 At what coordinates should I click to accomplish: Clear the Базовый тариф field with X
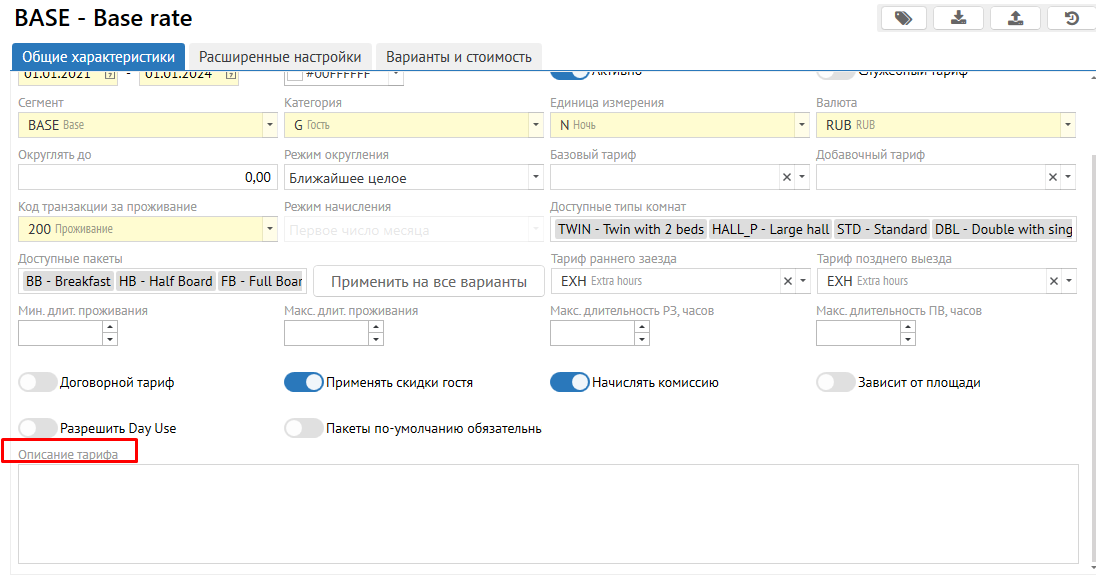(x=787, y=177)
